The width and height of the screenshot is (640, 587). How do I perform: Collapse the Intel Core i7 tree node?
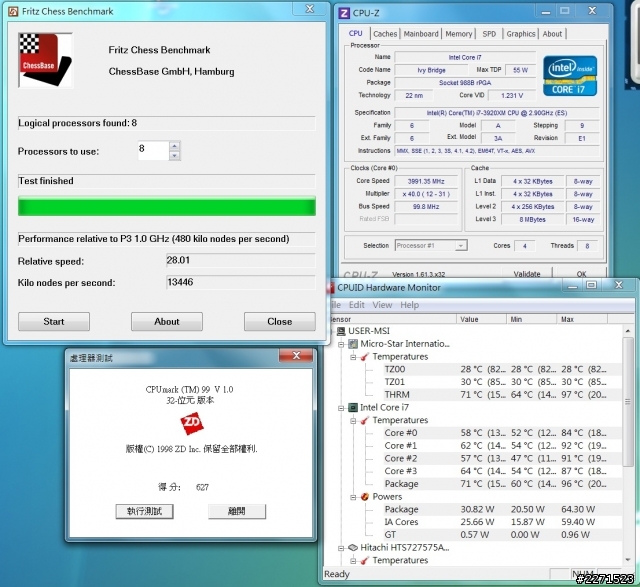341,408
